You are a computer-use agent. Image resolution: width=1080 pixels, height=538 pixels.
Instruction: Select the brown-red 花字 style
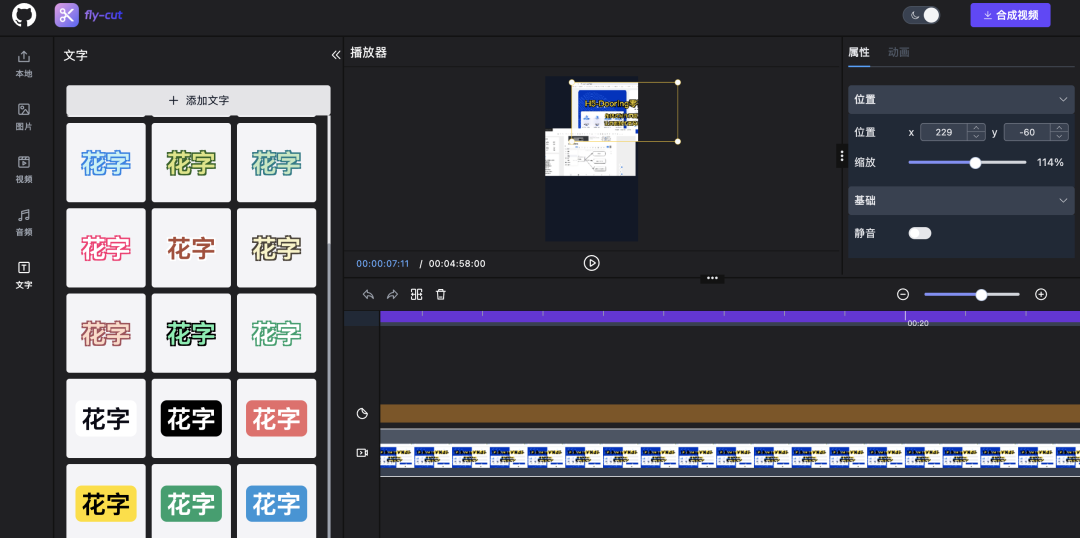[191, 248]
